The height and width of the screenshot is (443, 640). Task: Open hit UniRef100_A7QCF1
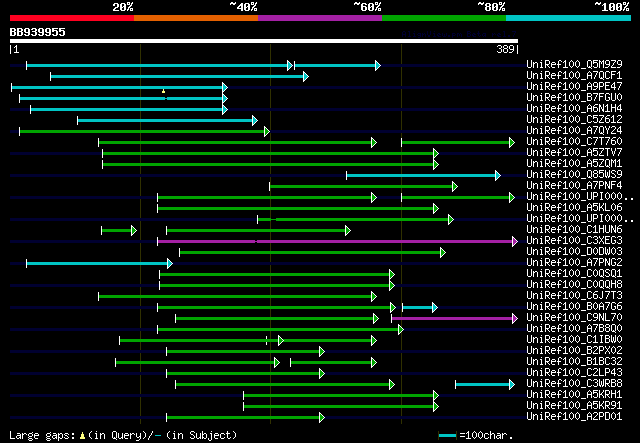(x=574, y=76)
